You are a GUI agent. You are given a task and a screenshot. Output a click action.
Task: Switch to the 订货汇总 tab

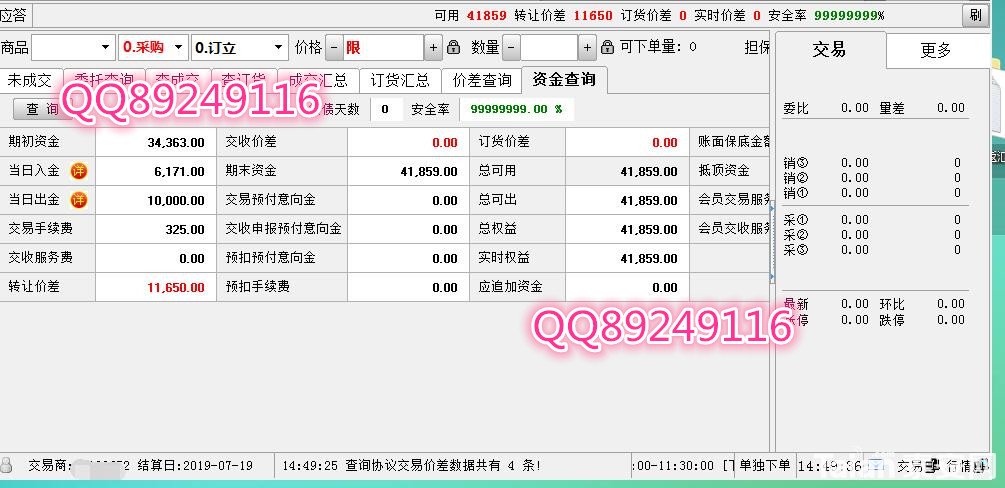click(x=400, y=80)
